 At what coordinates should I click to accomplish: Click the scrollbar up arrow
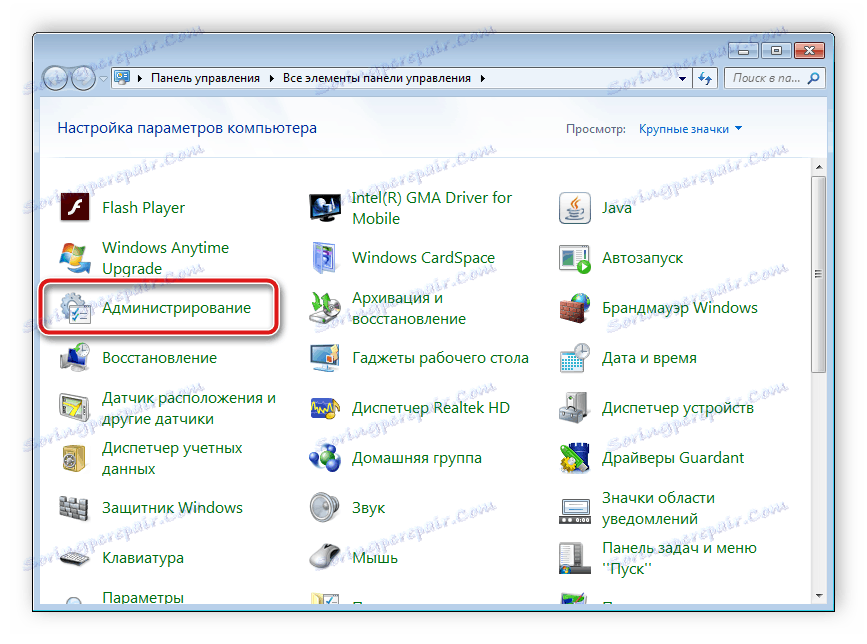click(x=818, y=167)
